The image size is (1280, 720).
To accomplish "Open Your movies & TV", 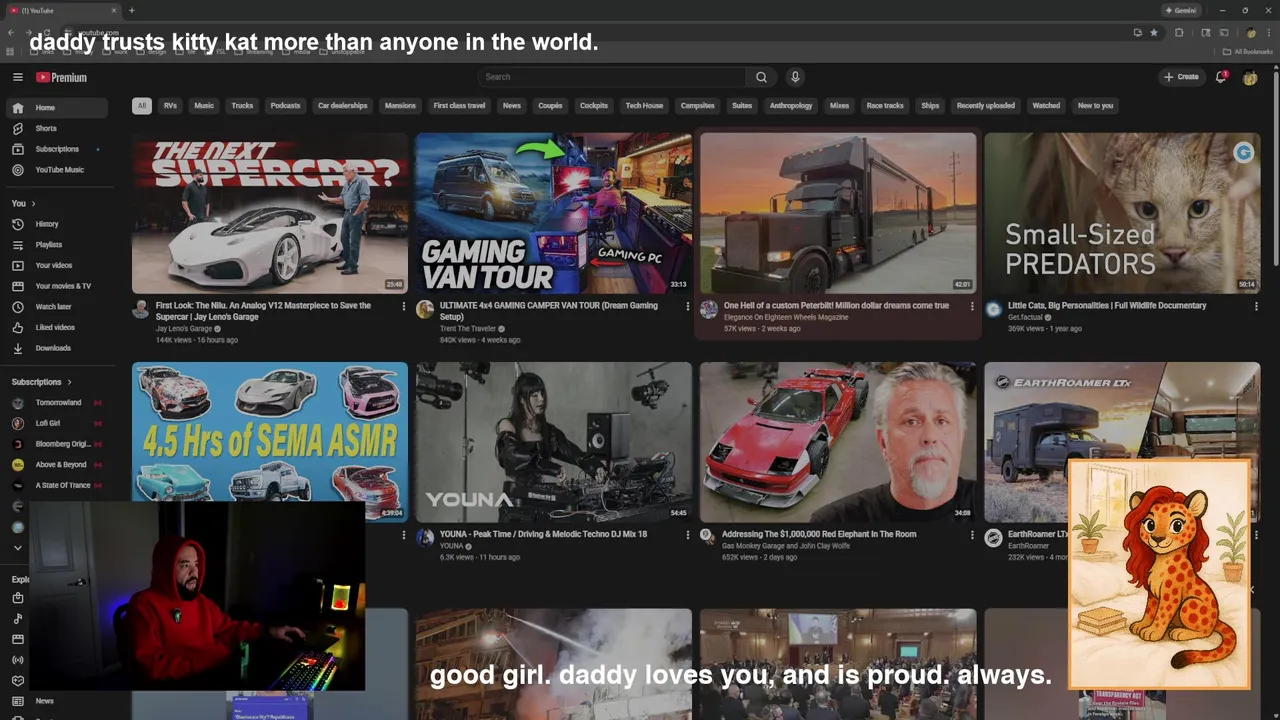I will pyautogui.click(x=58, y=286).
